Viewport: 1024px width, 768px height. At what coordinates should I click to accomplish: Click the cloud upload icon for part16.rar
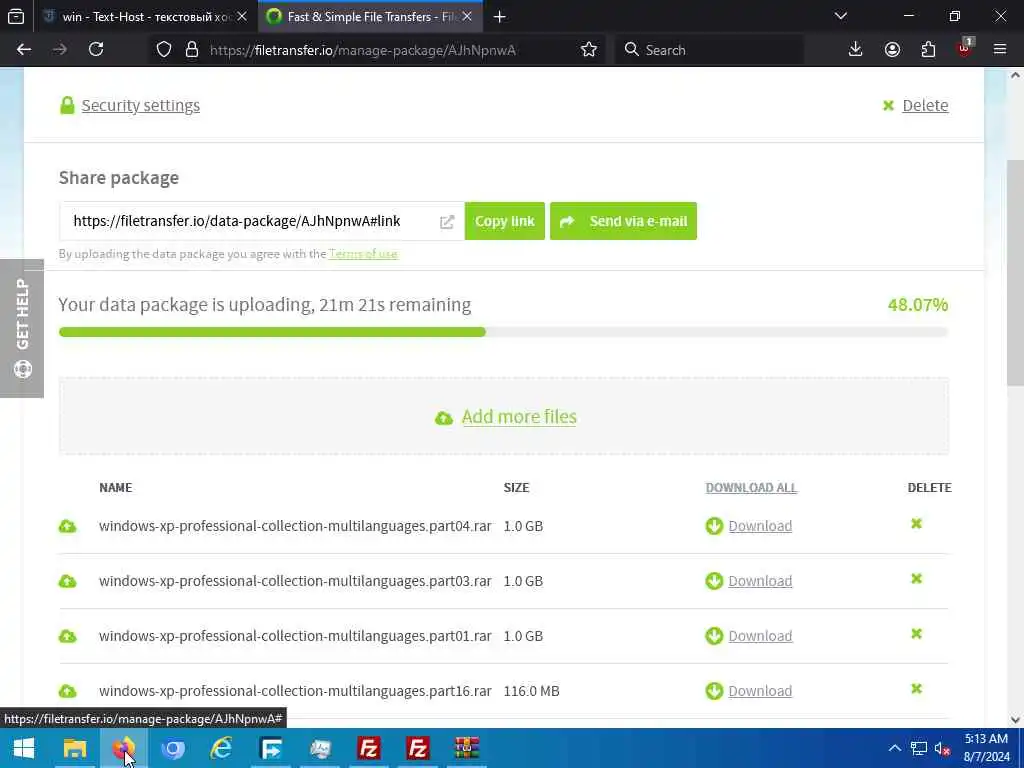(x=67, y=691)
